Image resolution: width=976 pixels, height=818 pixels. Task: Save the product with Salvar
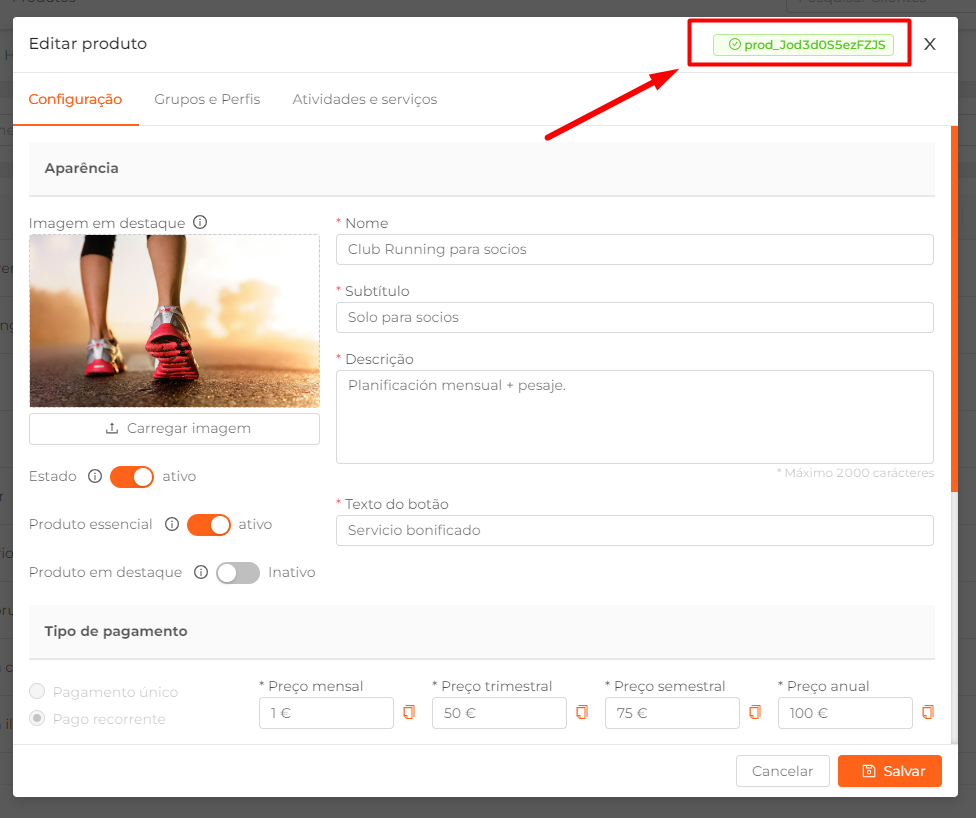tap(889, 771)
